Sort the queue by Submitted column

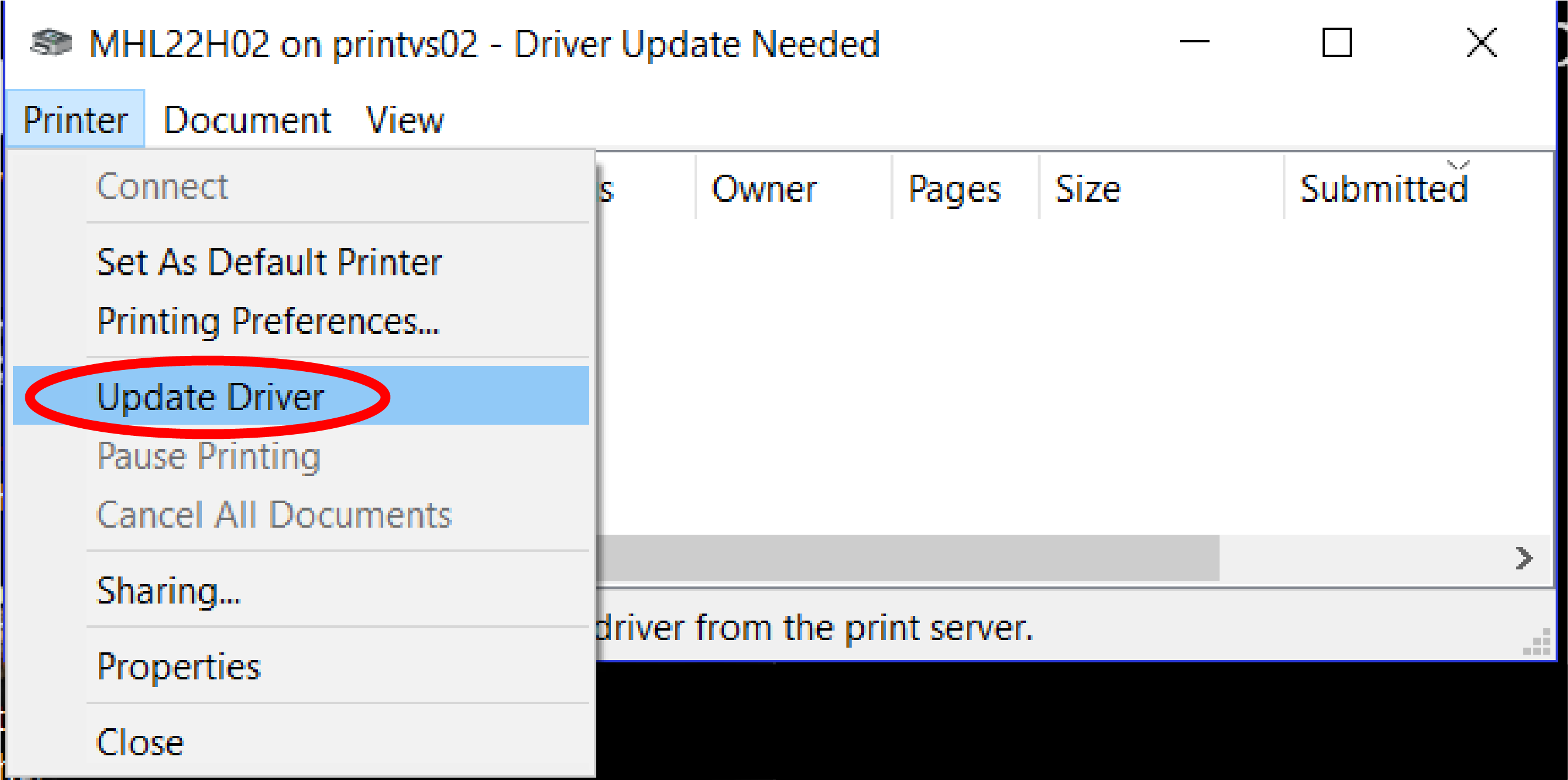pyautogui.click(x=1418, y=189)
